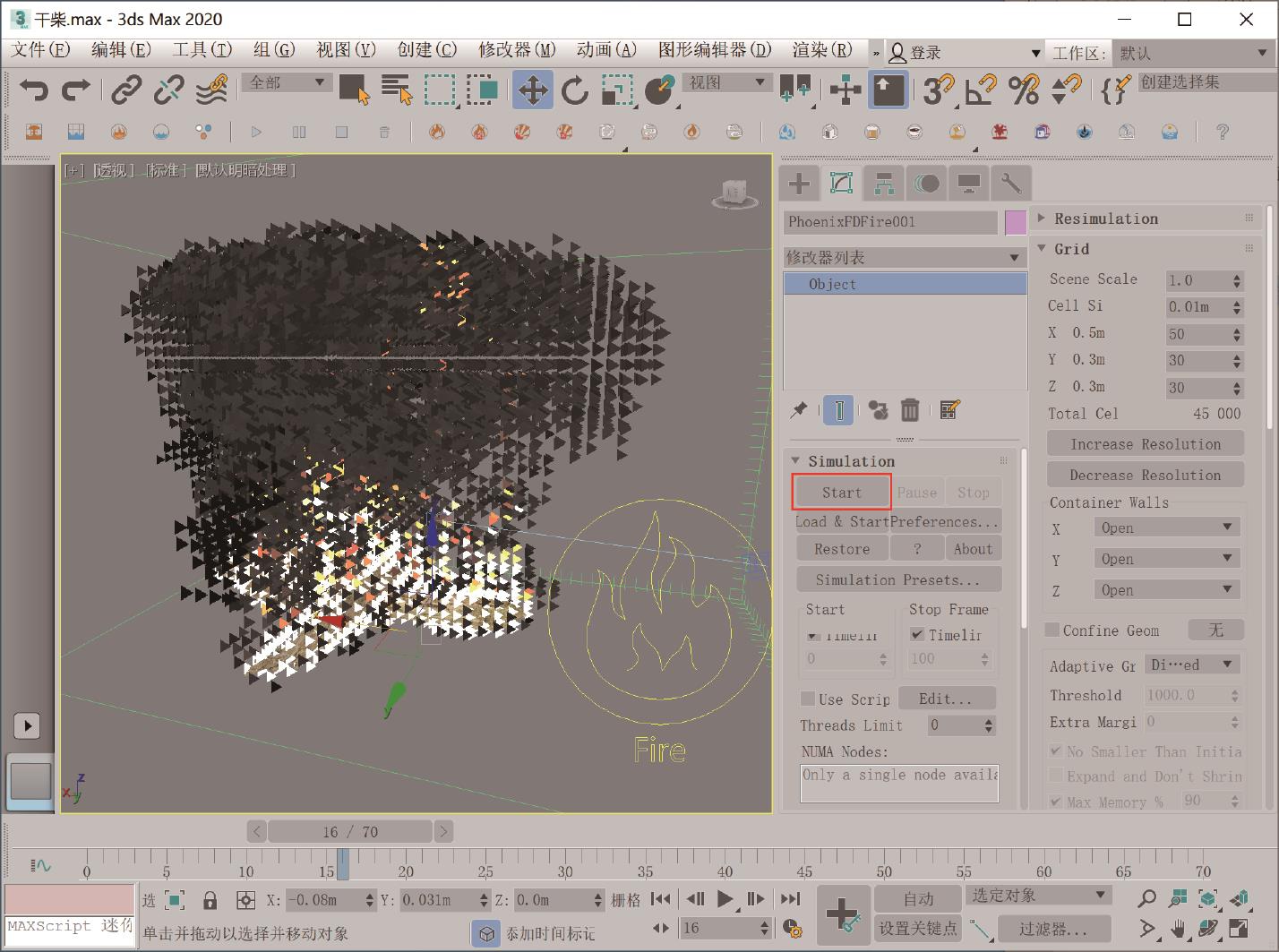The height and width of the screenshot is (952, 1279).
Task: Open the 修改器(M) menu
Action: point(517,50)
